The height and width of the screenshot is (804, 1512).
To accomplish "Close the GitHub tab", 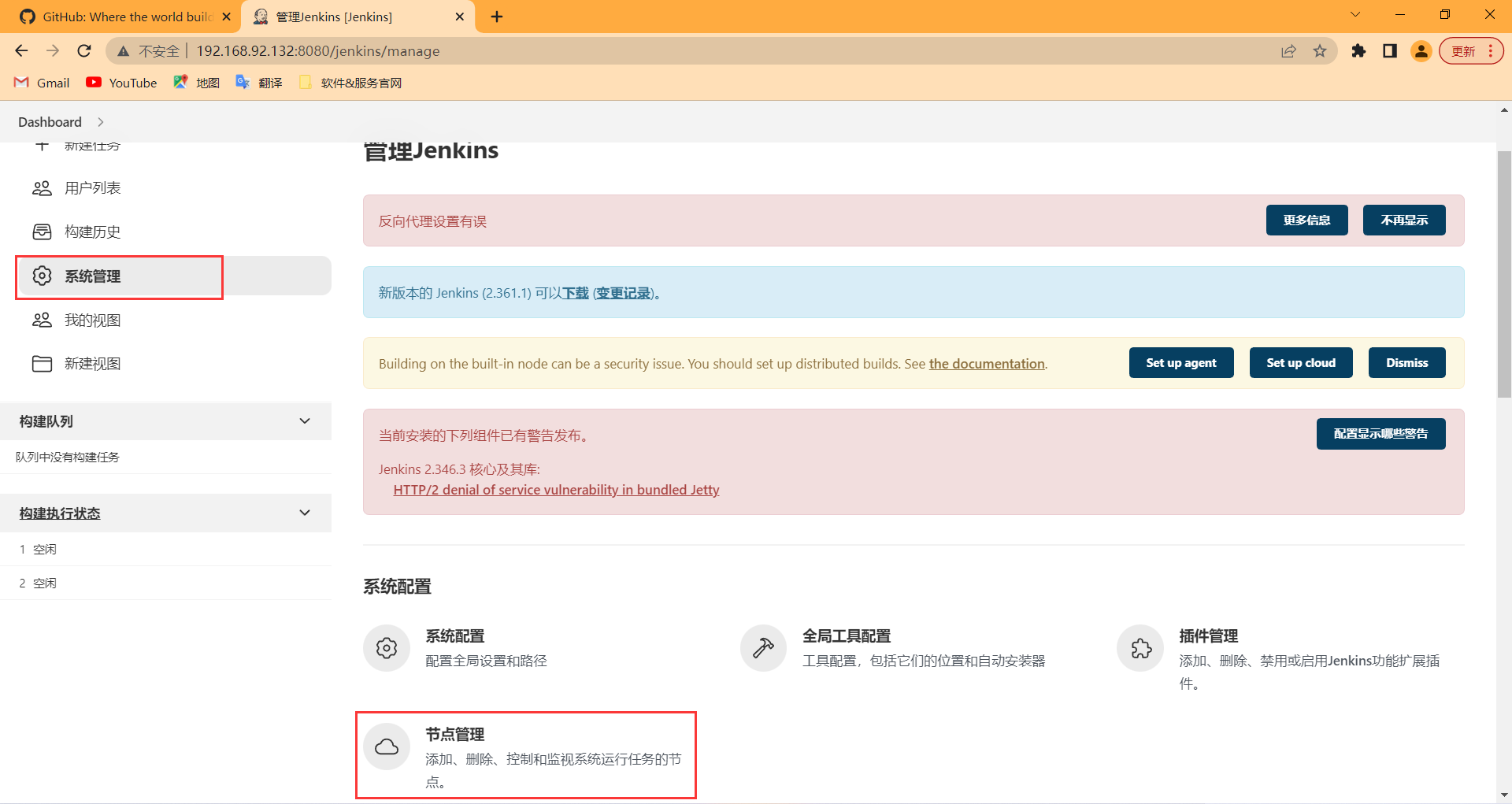I will [227, 17].
